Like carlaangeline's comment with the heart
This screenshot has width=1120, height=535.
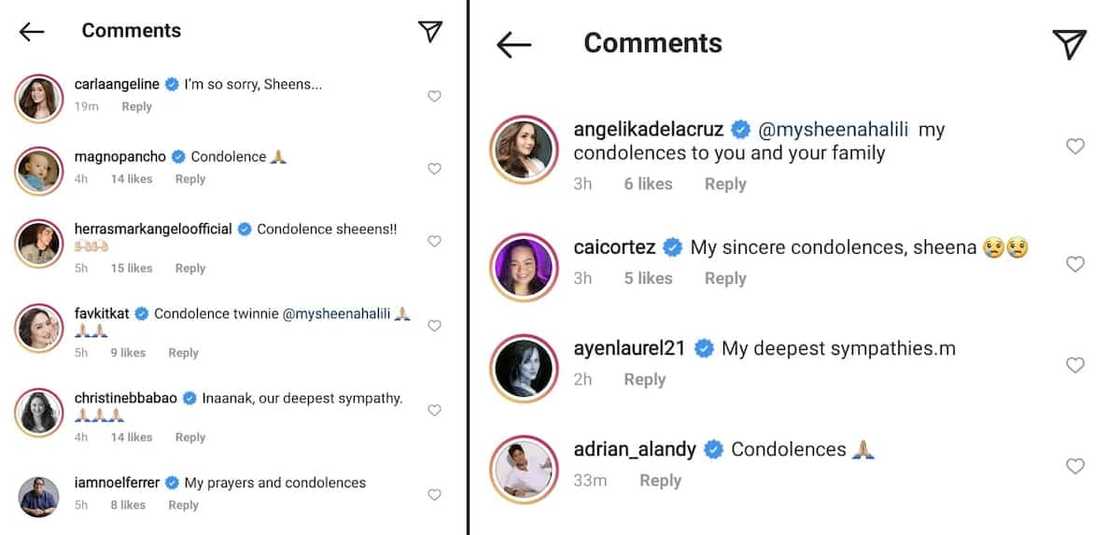click(434, 96)
